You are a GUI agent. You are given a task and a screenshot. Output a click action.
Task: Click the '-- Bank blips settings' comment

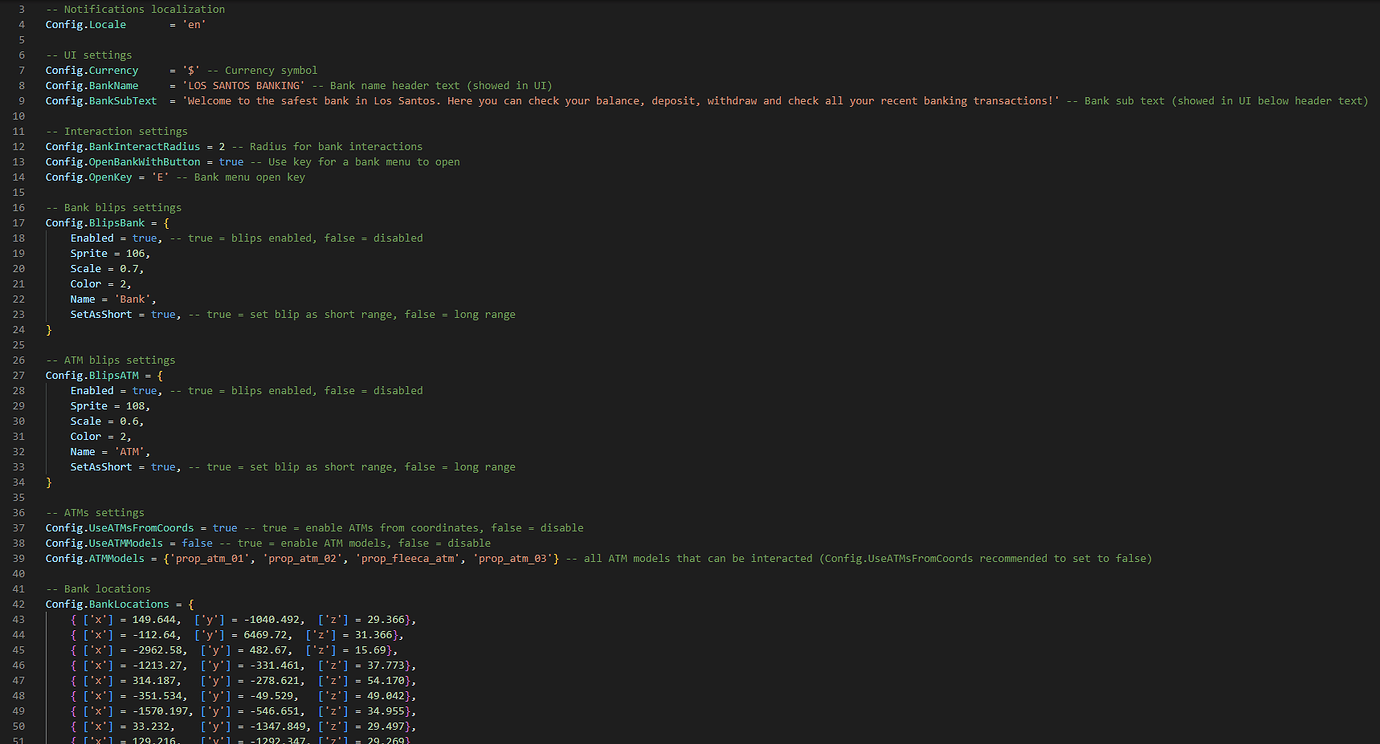(x=114, y=207)
